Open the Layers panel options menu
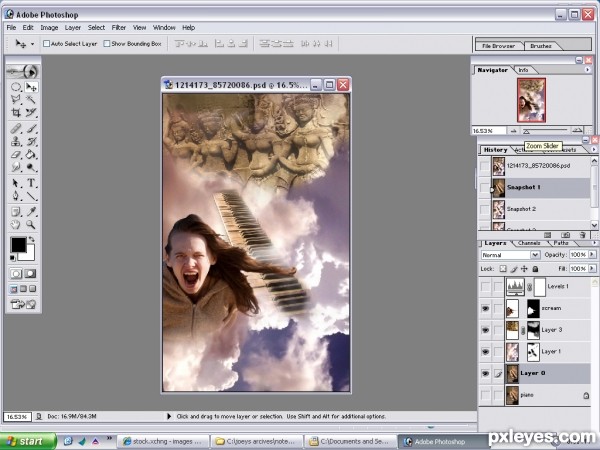This screenshot has width=600, height=450. [x=594, y=243]
